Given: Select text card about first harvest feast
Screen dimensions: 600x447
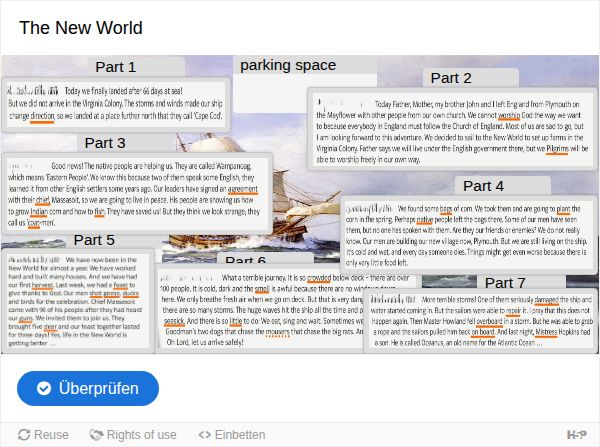Looking at the screenshot, I should point(78,301).
